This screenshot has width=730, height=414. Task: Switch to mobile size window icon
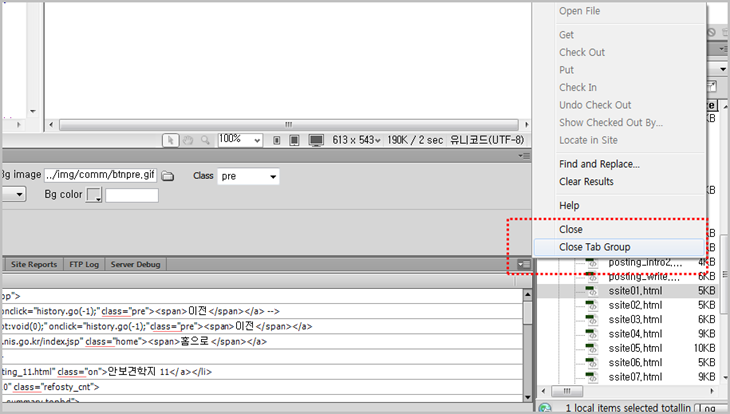[277, 140]
